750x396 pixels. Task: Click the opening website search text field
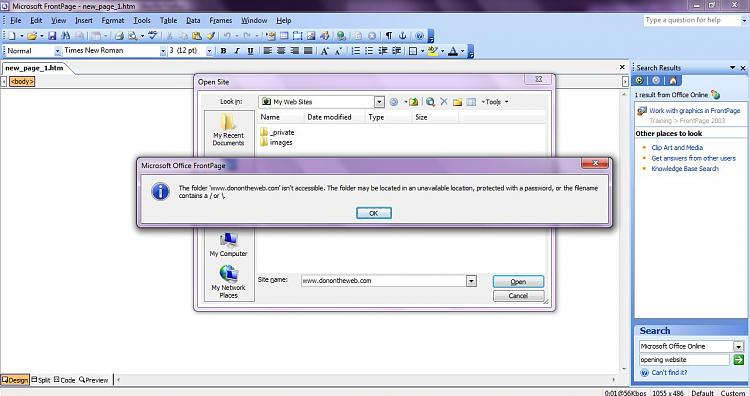point(684,360)
